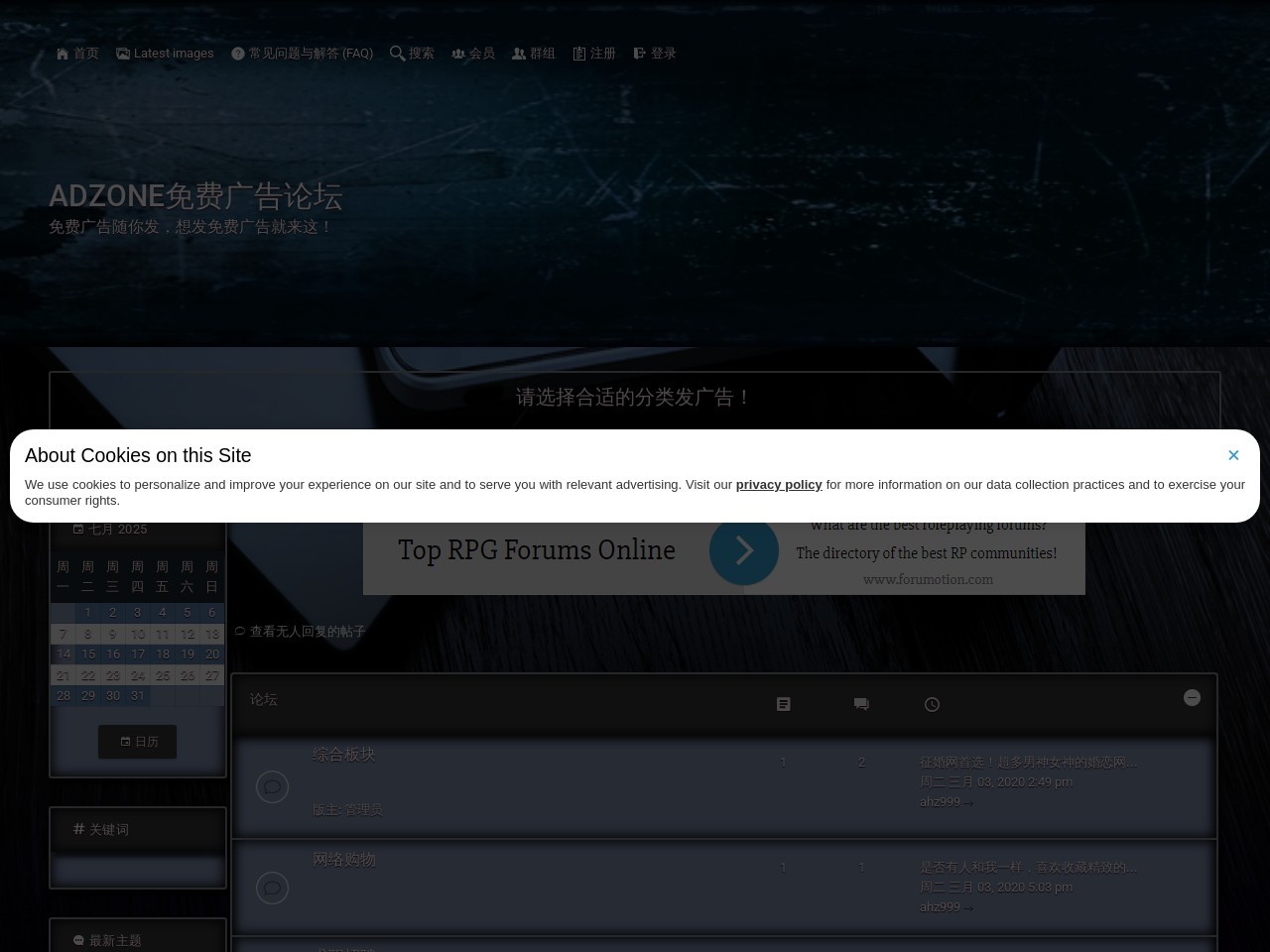This screenshot has width=1270, height=952.
Task: Click the Top RPG Forums arrow banner
Action: point(743,551)
